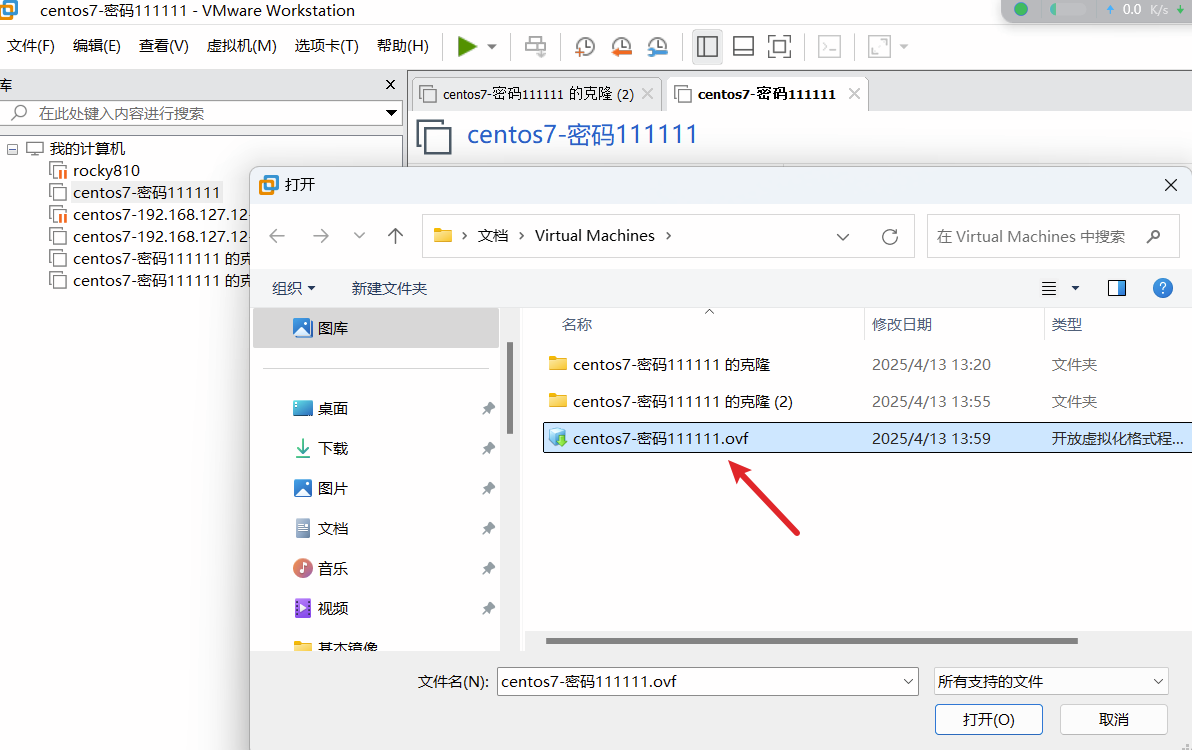
Task: Open the 选项卡(T) menu
Action: pyautogui.click(x=326, y=46)
